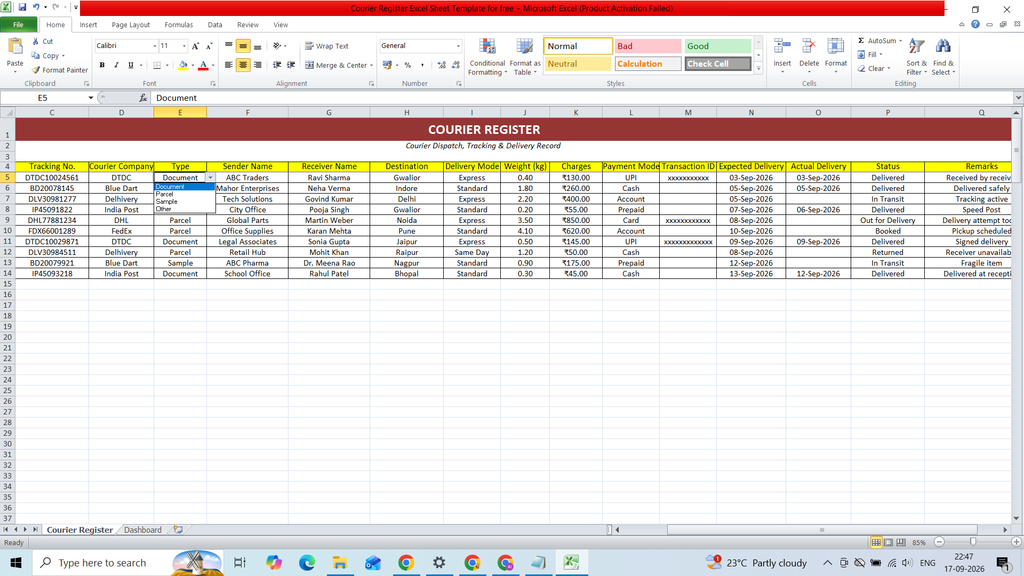Toggle Bold formatting
Image resolution: width=1024 pixels, height=576 pixels.
click(102, 65)
